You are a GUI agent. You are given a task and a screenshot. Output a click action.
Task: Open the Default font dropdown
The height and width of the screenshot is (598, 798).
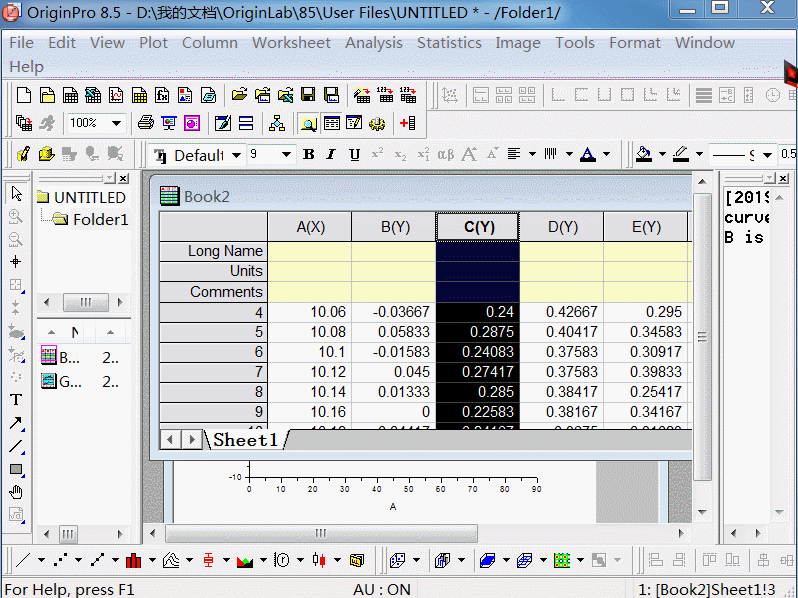(237, 155)
